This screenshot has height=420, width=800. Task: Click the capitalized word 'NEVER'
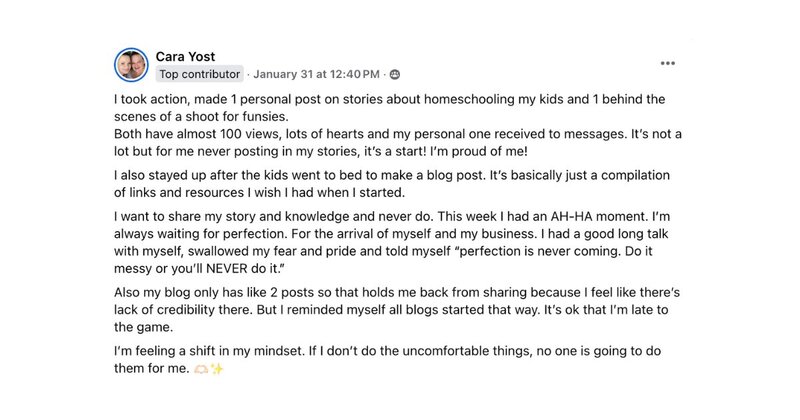[228, 268]
